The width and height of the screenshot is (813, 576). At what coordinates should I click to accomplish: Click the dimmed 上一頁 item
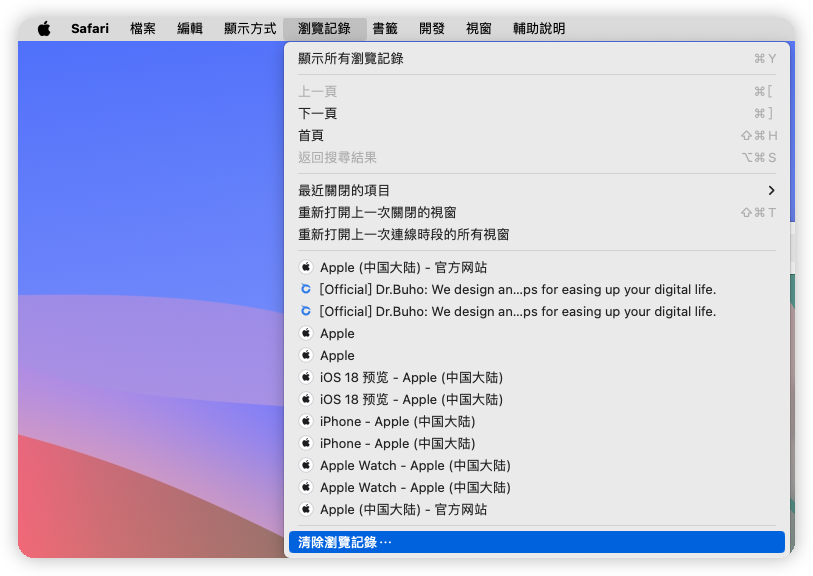(x=537, y=92)
